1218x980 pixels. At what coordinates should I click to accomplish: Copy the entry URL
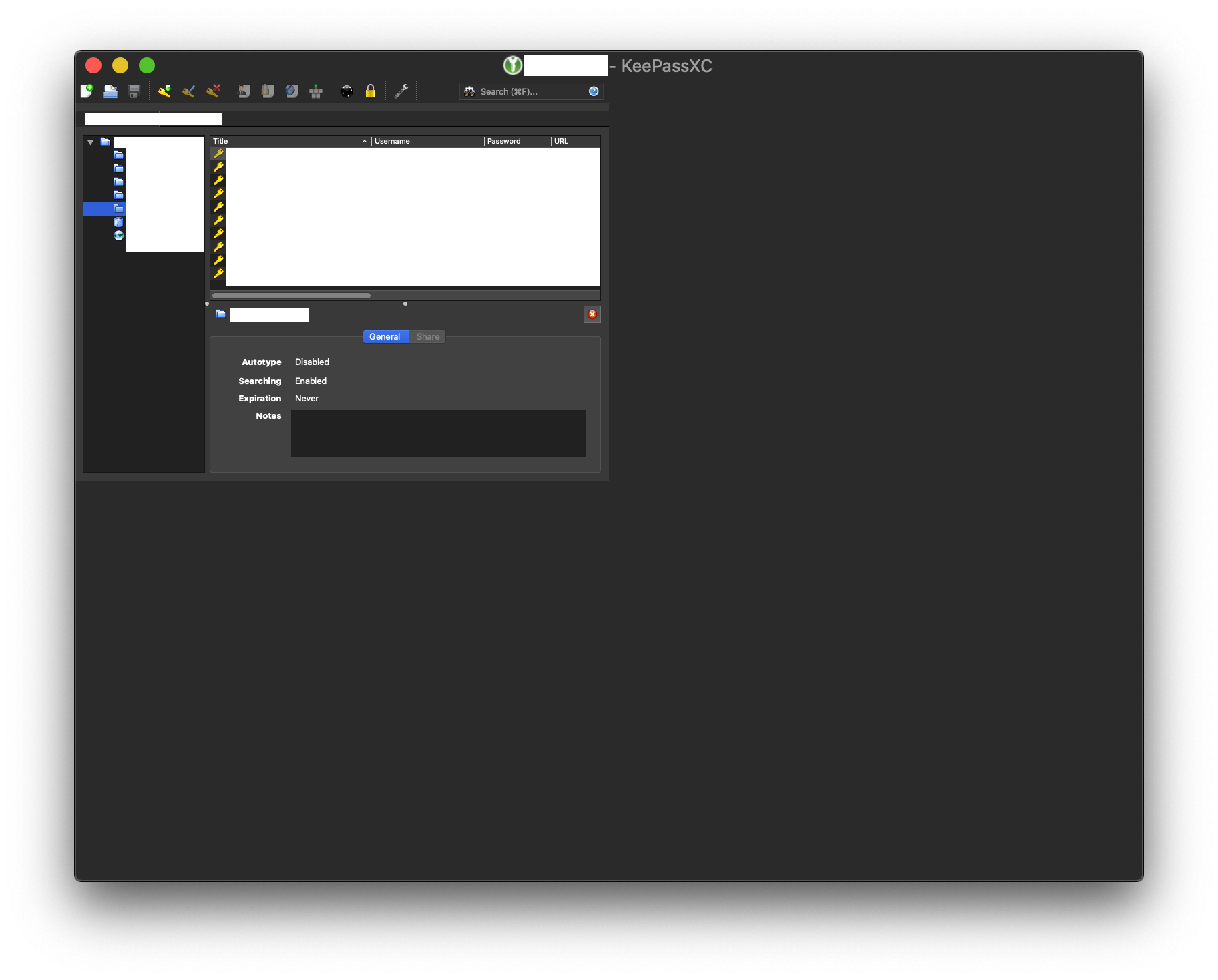coord(291,91)
